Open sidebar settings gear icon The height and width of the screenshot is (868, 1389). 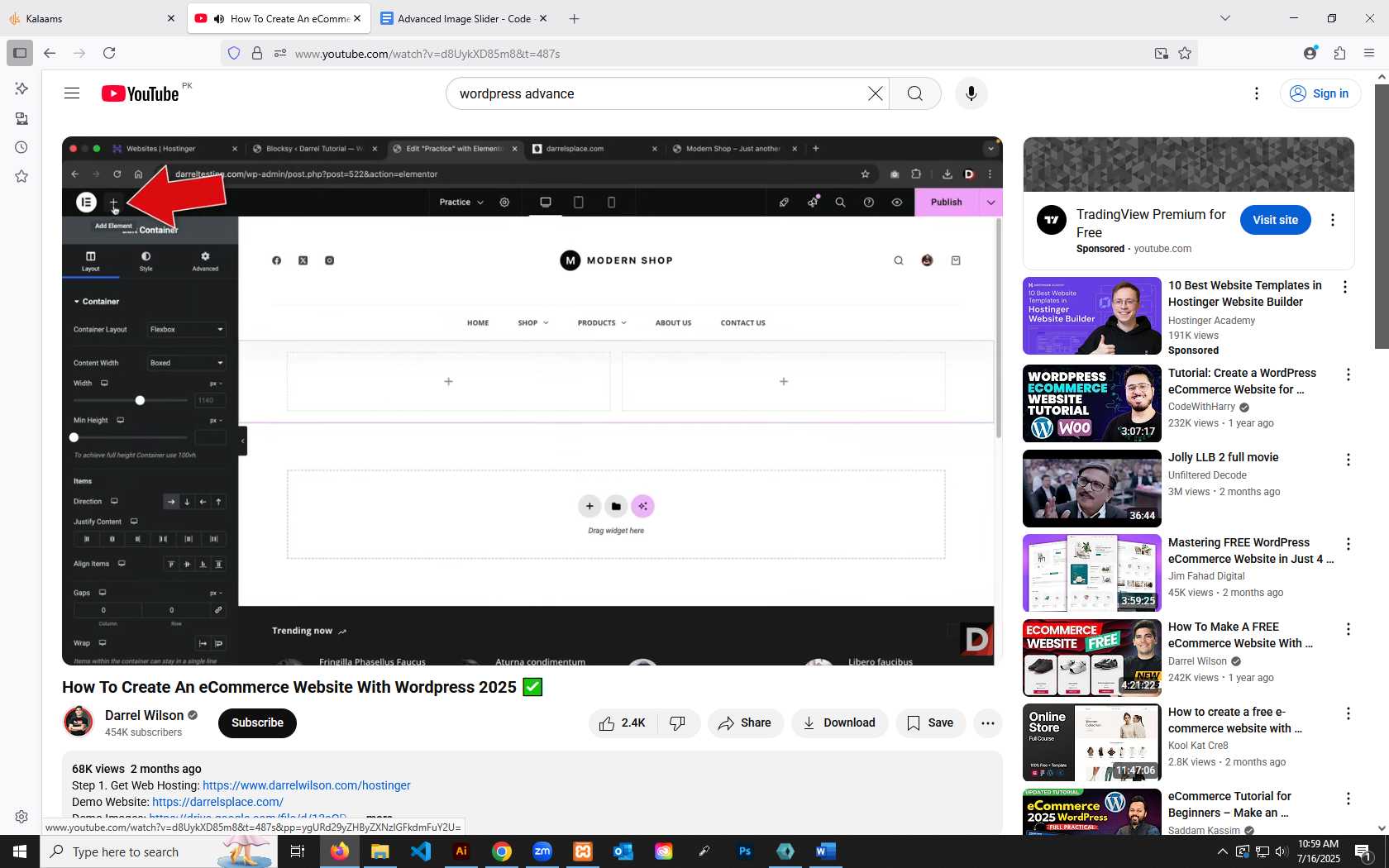[x=21, y=817]
